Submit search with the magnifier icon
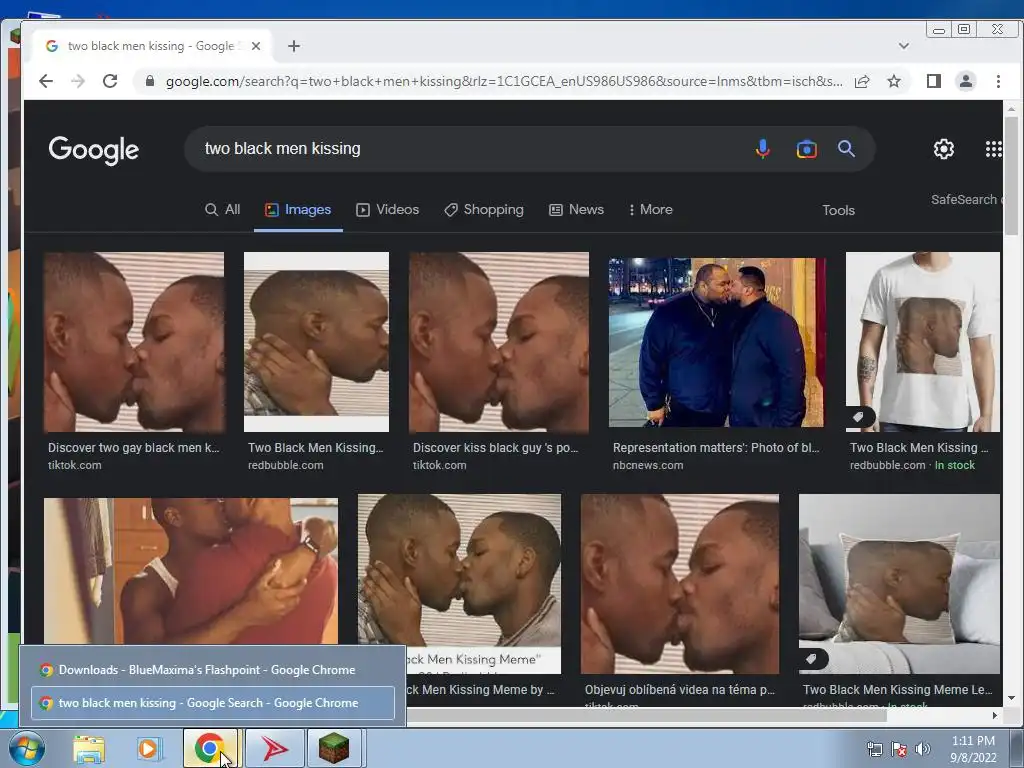 (846, 149)
